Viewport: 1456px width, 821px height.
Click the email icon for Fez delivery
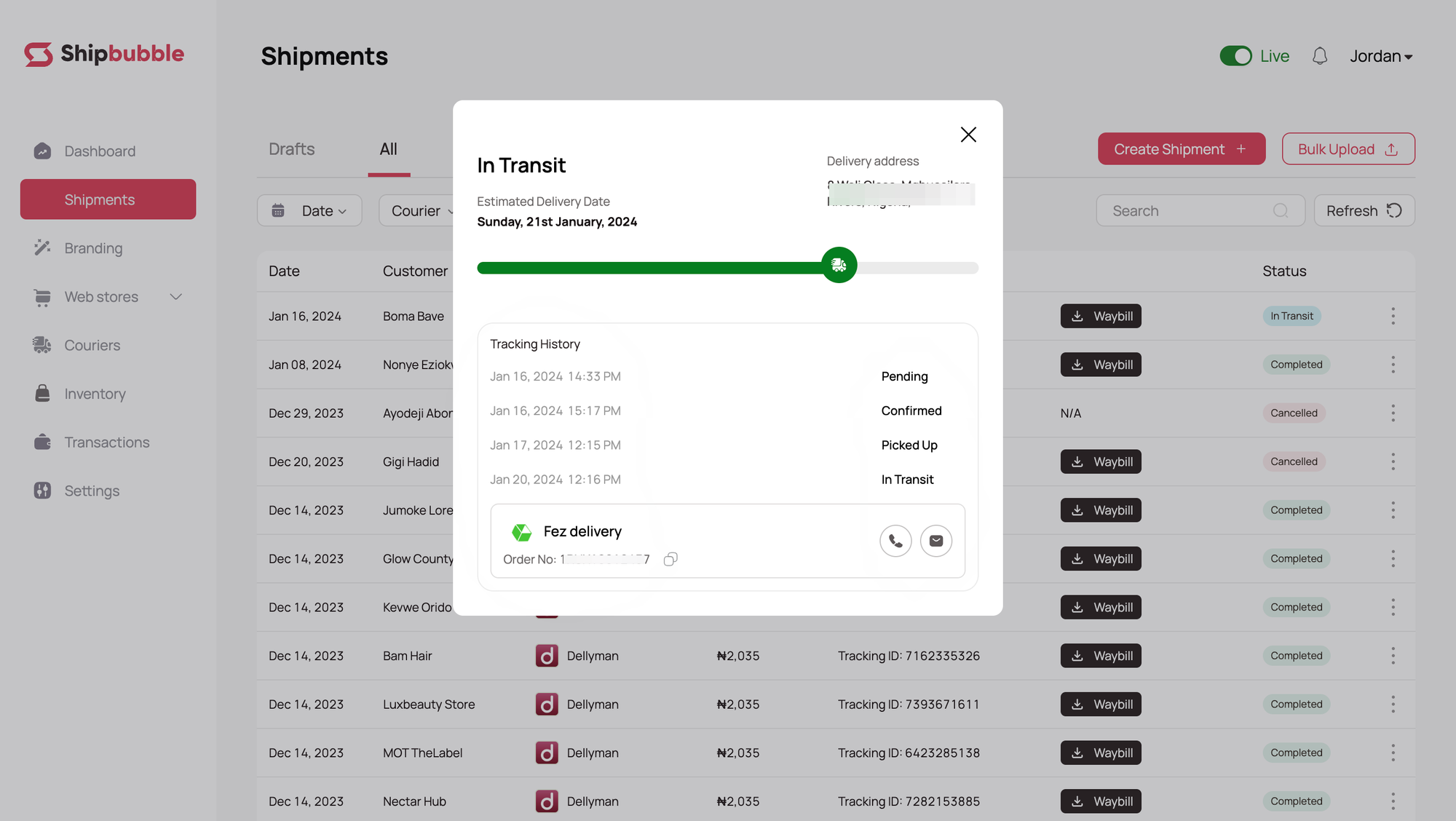[936, 541]
